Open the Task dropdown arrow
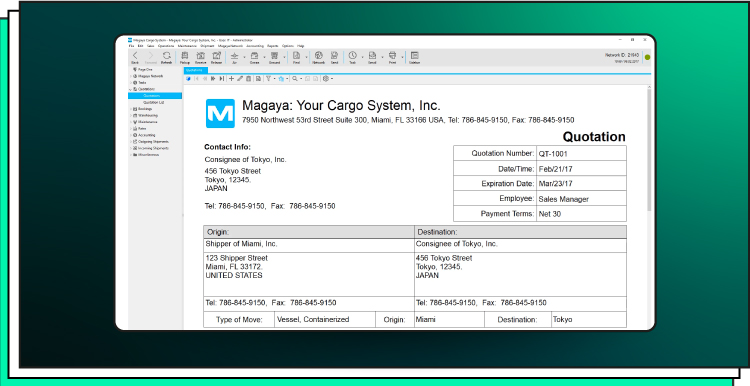Viewport: 750px width, 386px height. 363,57
